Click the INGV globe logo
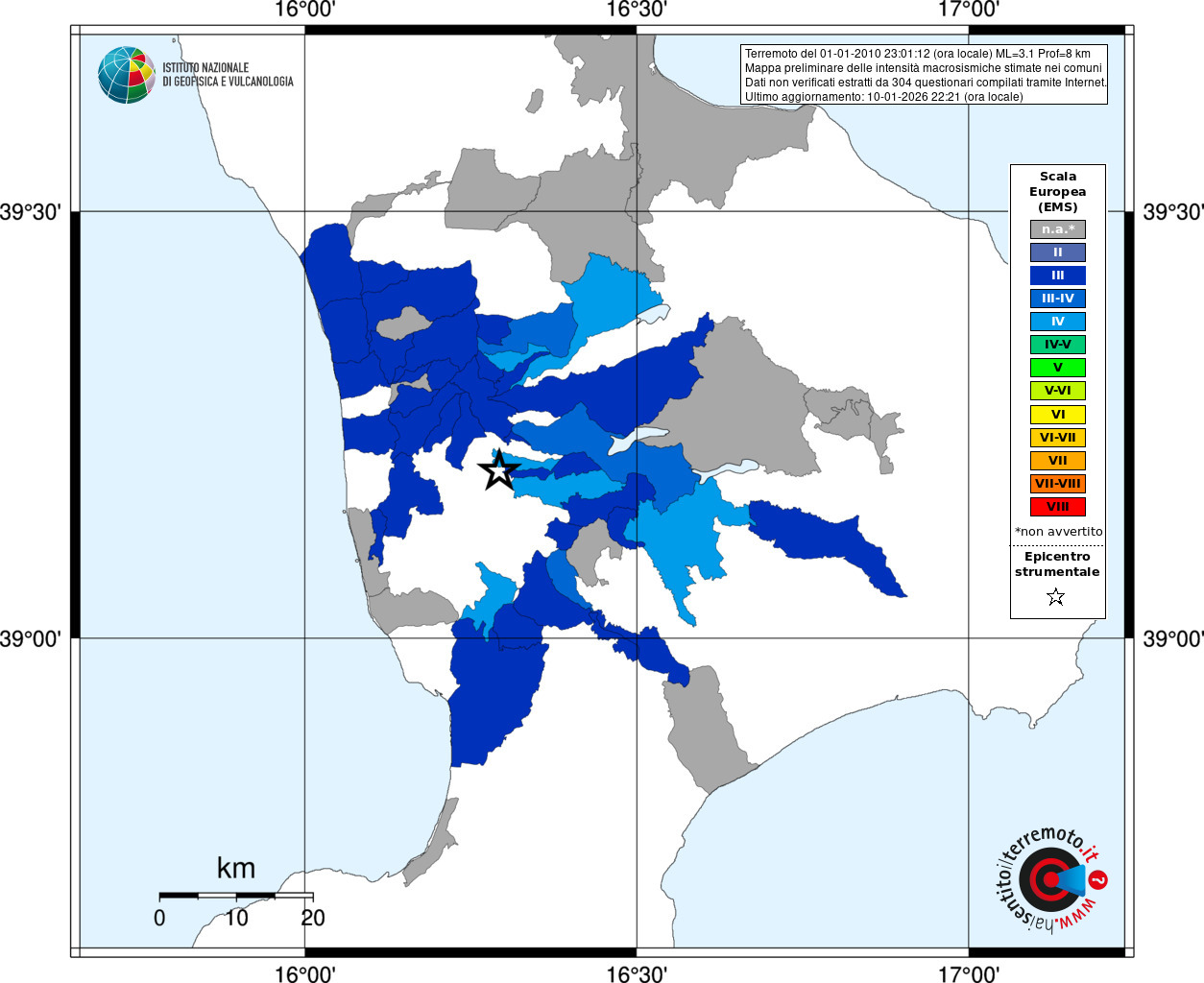Screen dimensions: 1204x983 (127, 75)
